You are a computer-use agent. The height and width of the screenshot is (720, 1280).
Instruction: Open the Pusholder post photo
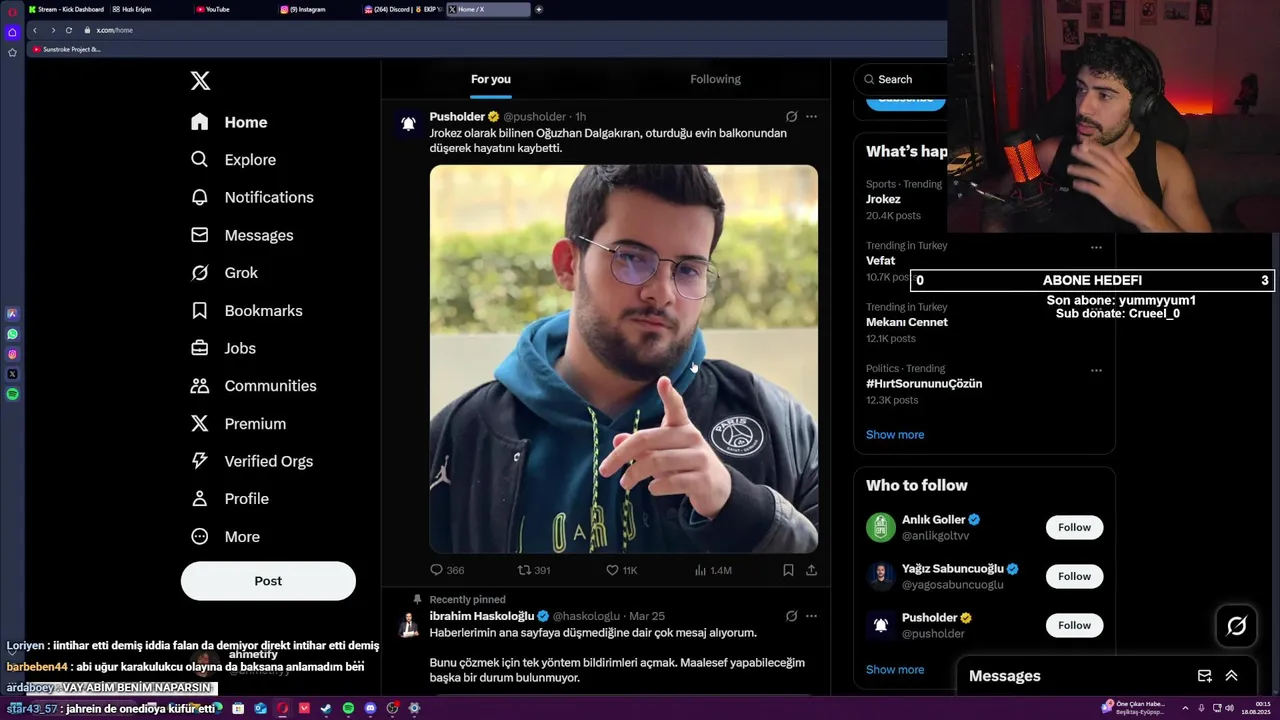624,359
